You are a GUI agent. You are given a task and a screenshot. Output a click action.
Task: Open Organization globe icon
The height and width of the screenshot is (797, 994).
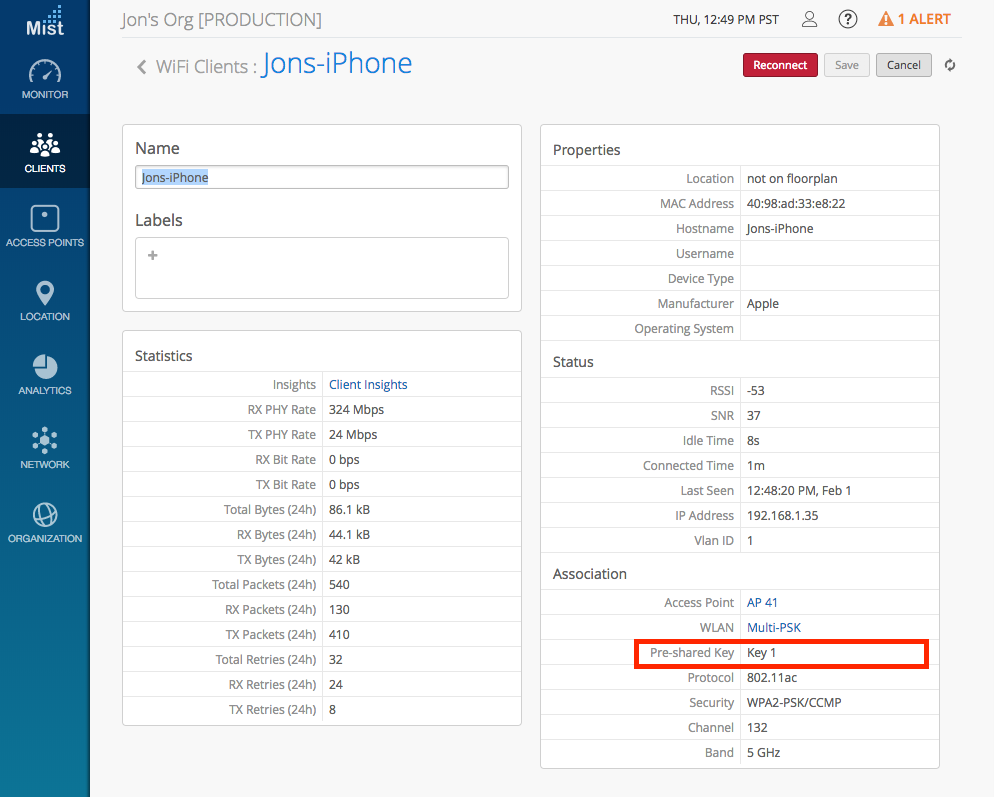[x=45, y=515]
